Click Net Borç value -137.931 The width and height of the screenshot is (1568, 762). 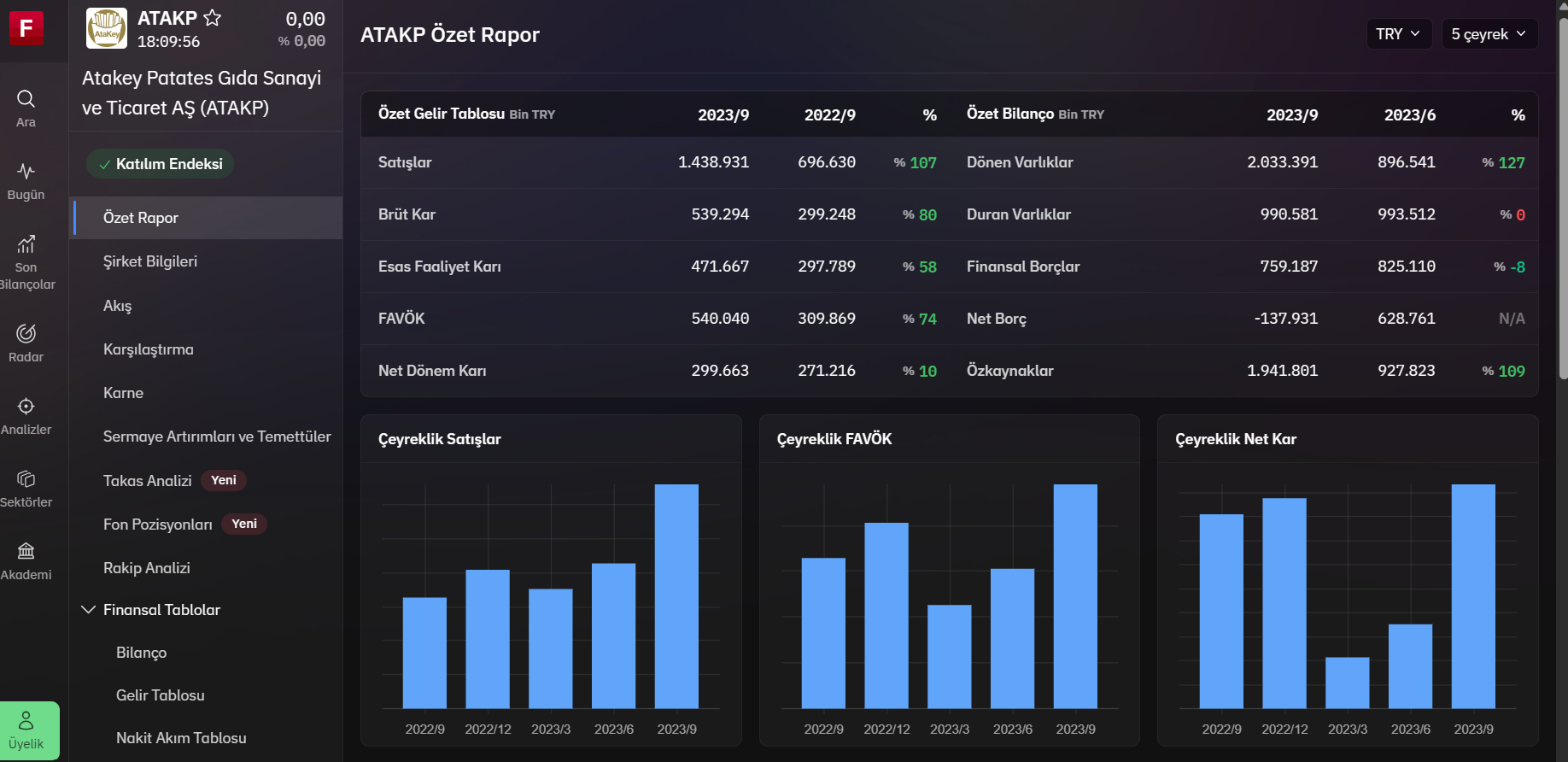click(1286, 319)
